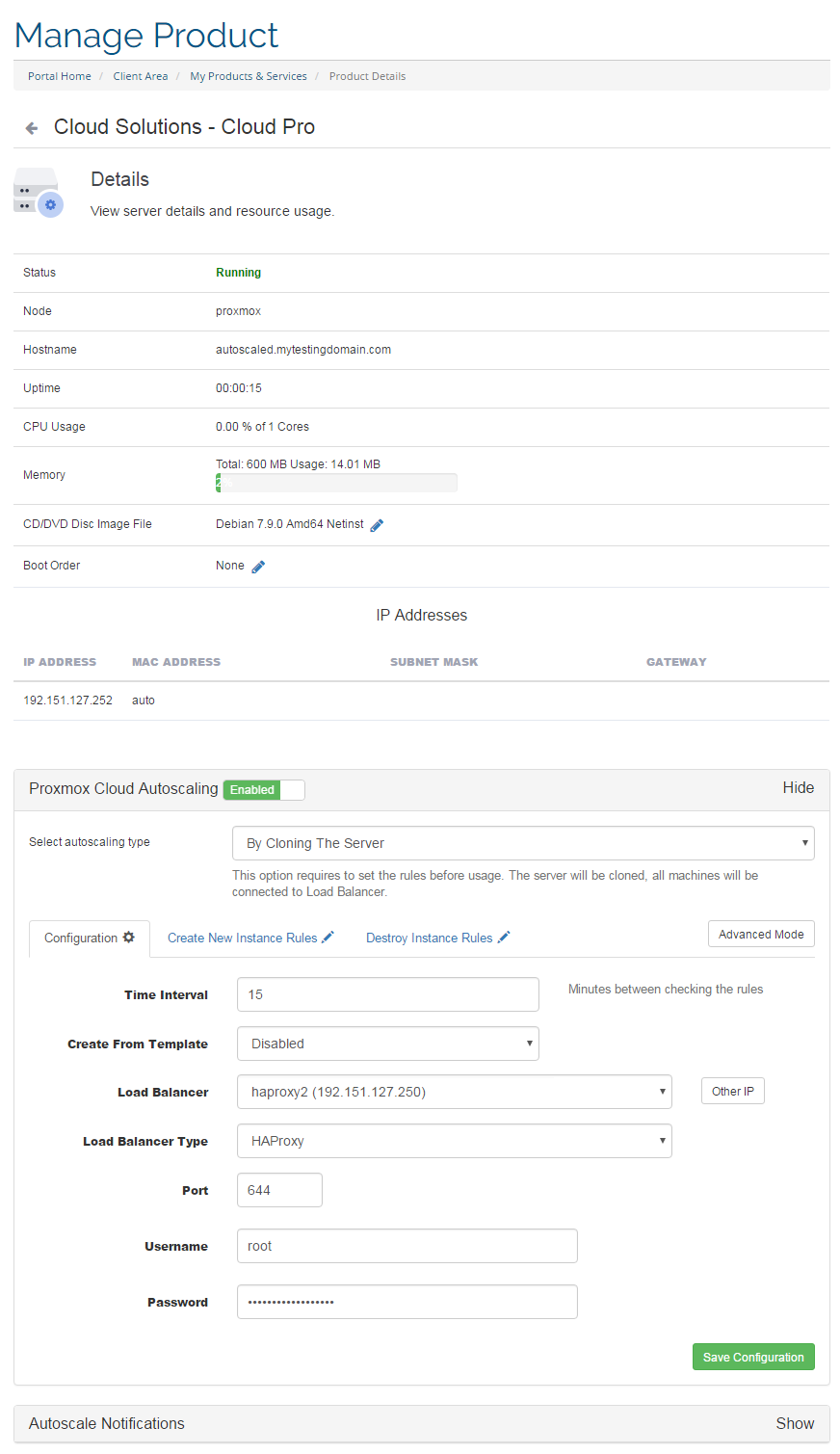This screenshot has width=840, height=1454.
Task: Open the Load Balancer dropdown
Action: pyautogui.click(x=455, y=1092)
